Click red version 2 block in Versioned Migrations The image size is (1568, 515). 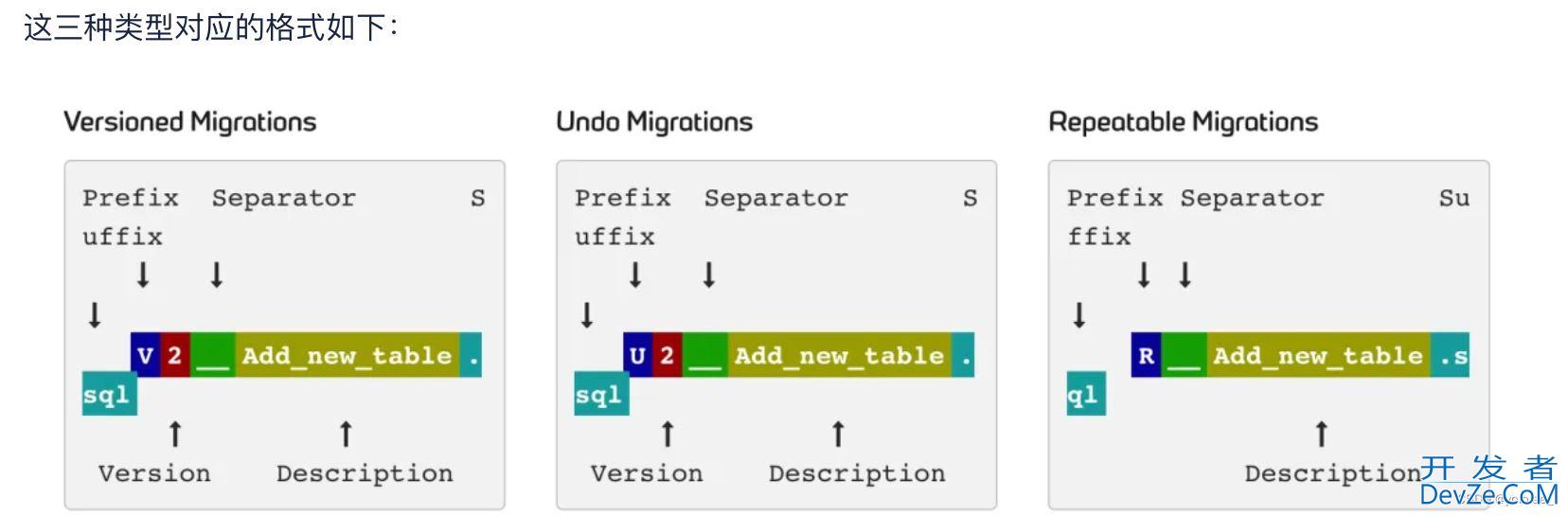coord(175,356)
